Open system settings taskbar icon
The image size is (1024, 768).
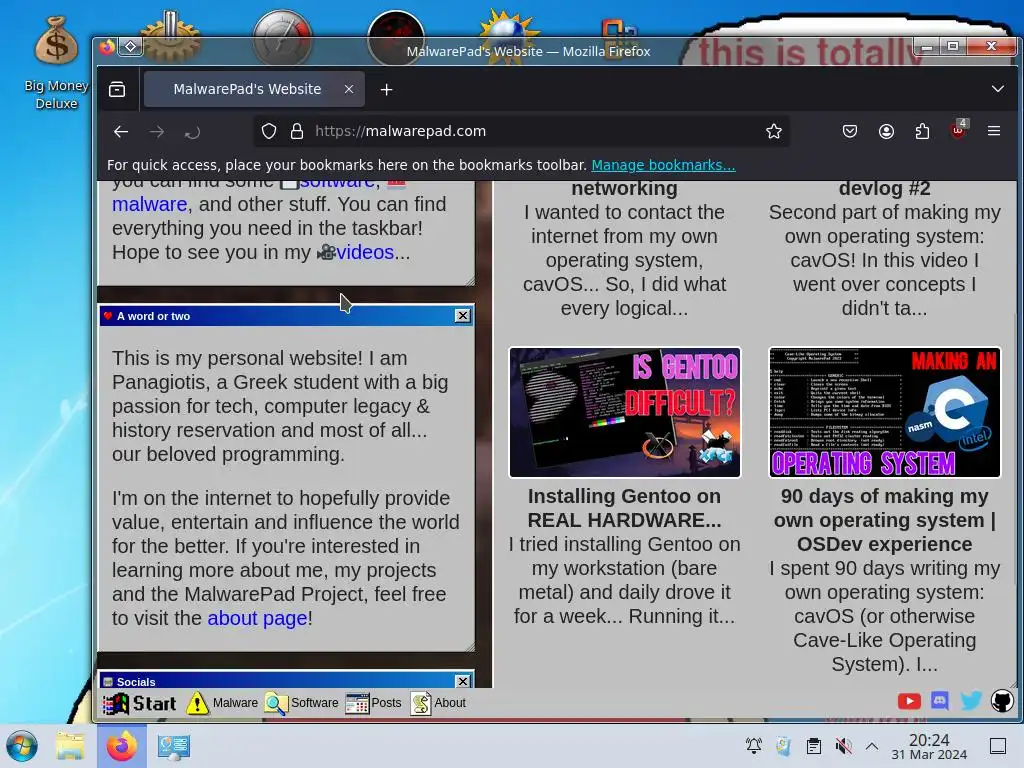174,746
